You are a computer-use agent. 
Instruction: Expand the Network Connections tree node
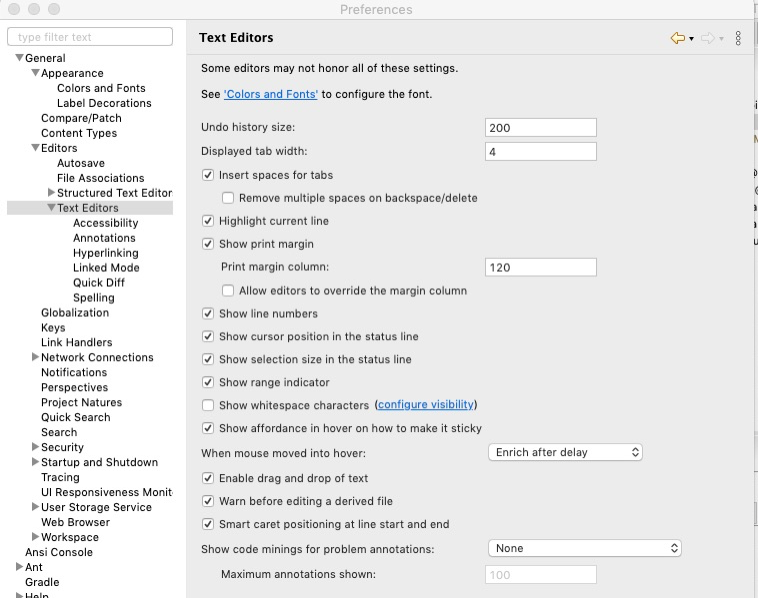click(x=36, y=357)
